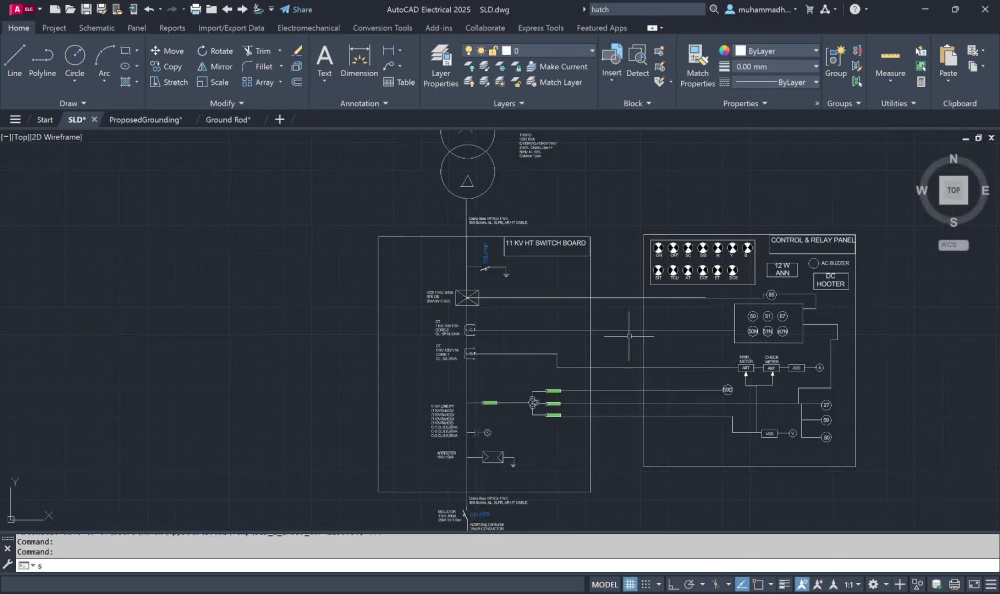Toggle snap mode in status bar
1000x594 pixels.
click(x=645, y=584)
